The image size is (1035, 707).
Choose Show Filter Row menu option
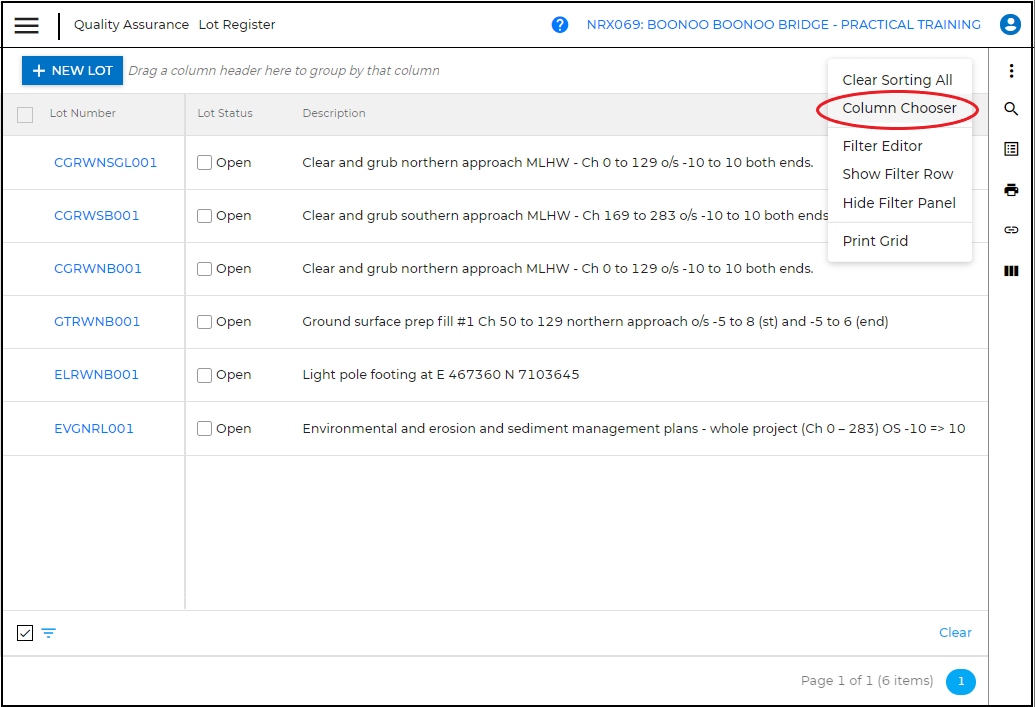(x=897, y=174)
